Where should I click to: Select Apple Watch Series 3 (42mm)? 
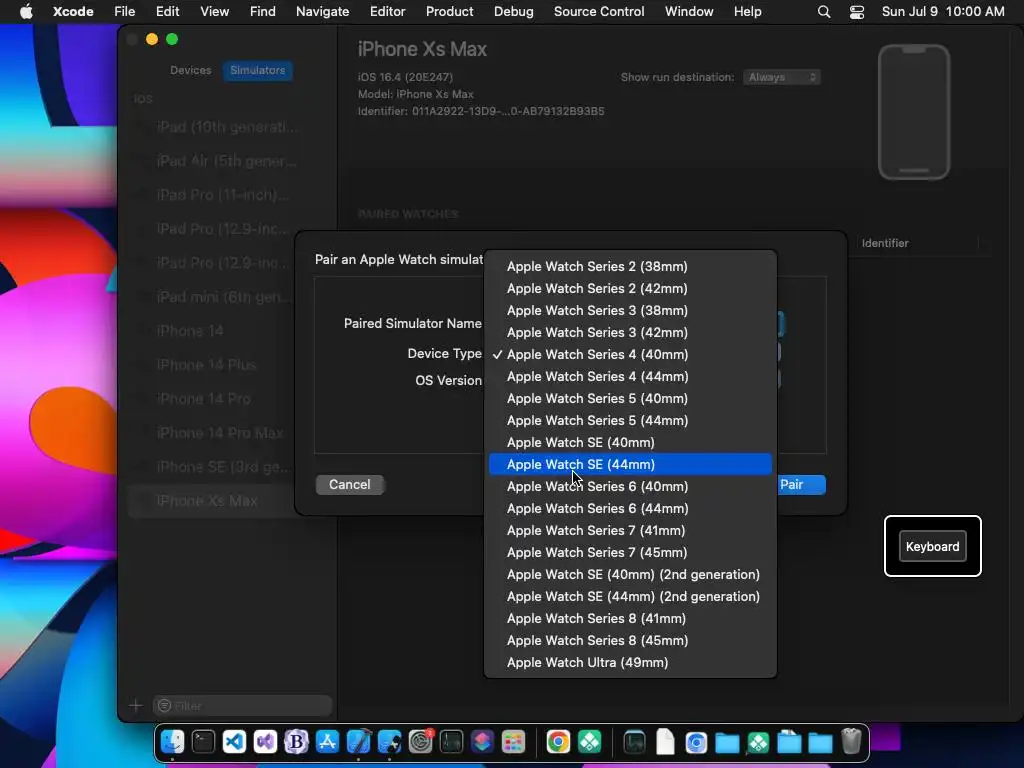click(x=630, y=332)
